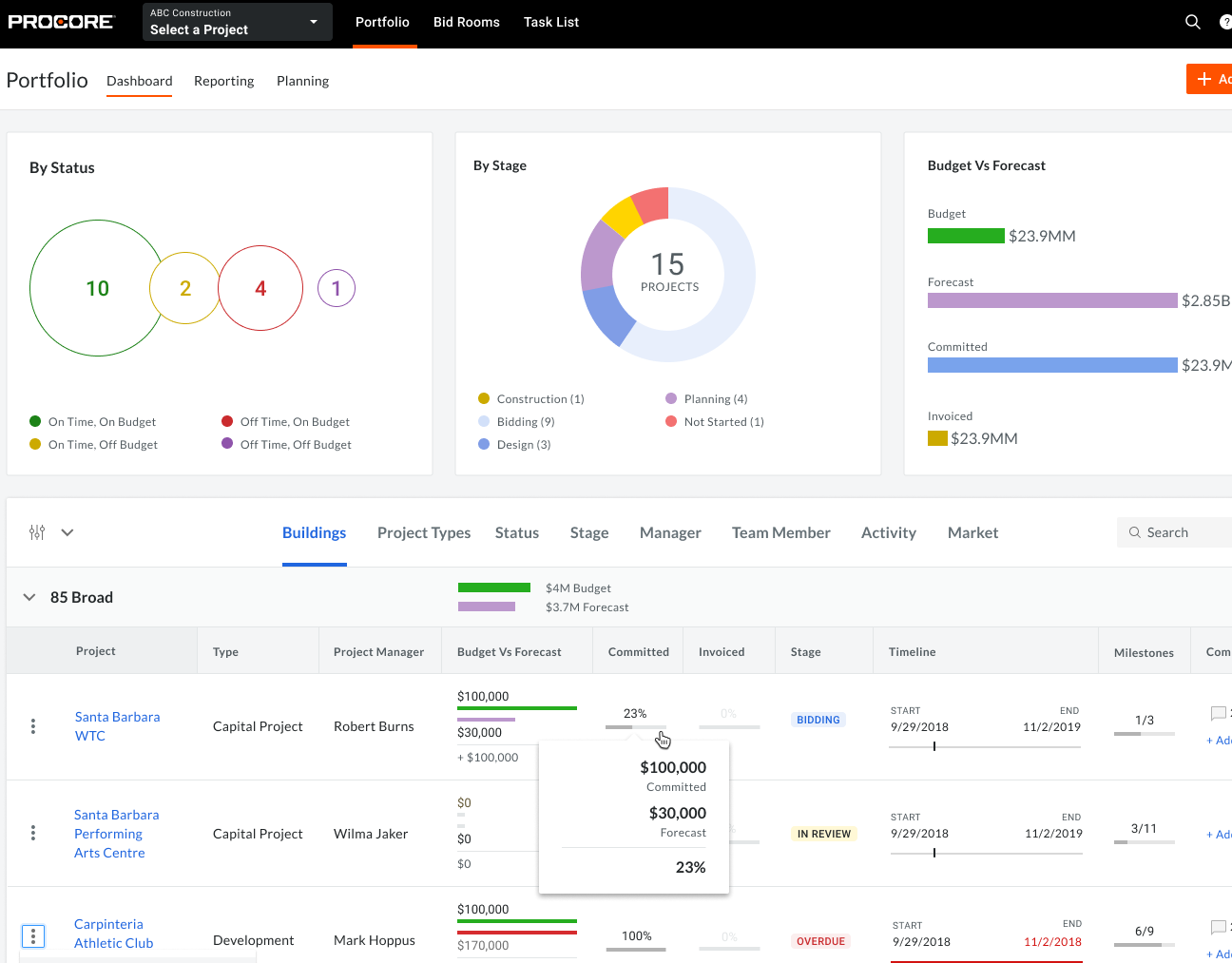Collapse the 85 Broad group
Image resolution: width=1232 pixels, height=963 pixels.
click(x=29, y=597)
